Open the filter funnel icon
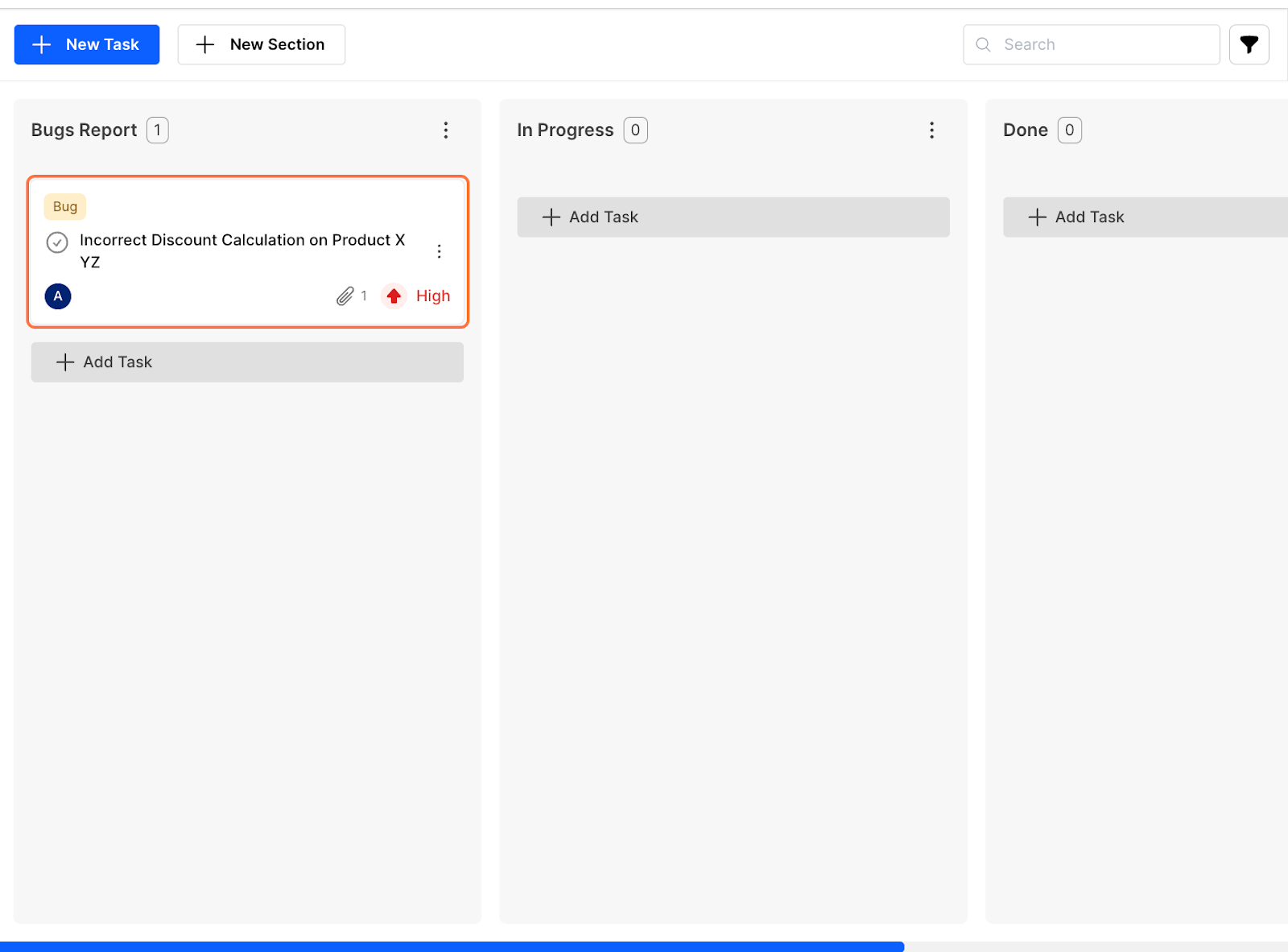This screenshot has width=1288, height=952. 1249,44
